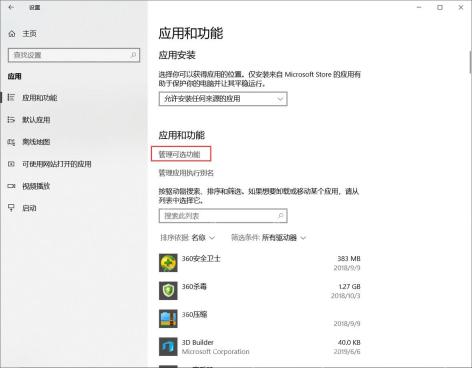
Task: Click the 360压缩 app icon
Action: coord(168,319)
